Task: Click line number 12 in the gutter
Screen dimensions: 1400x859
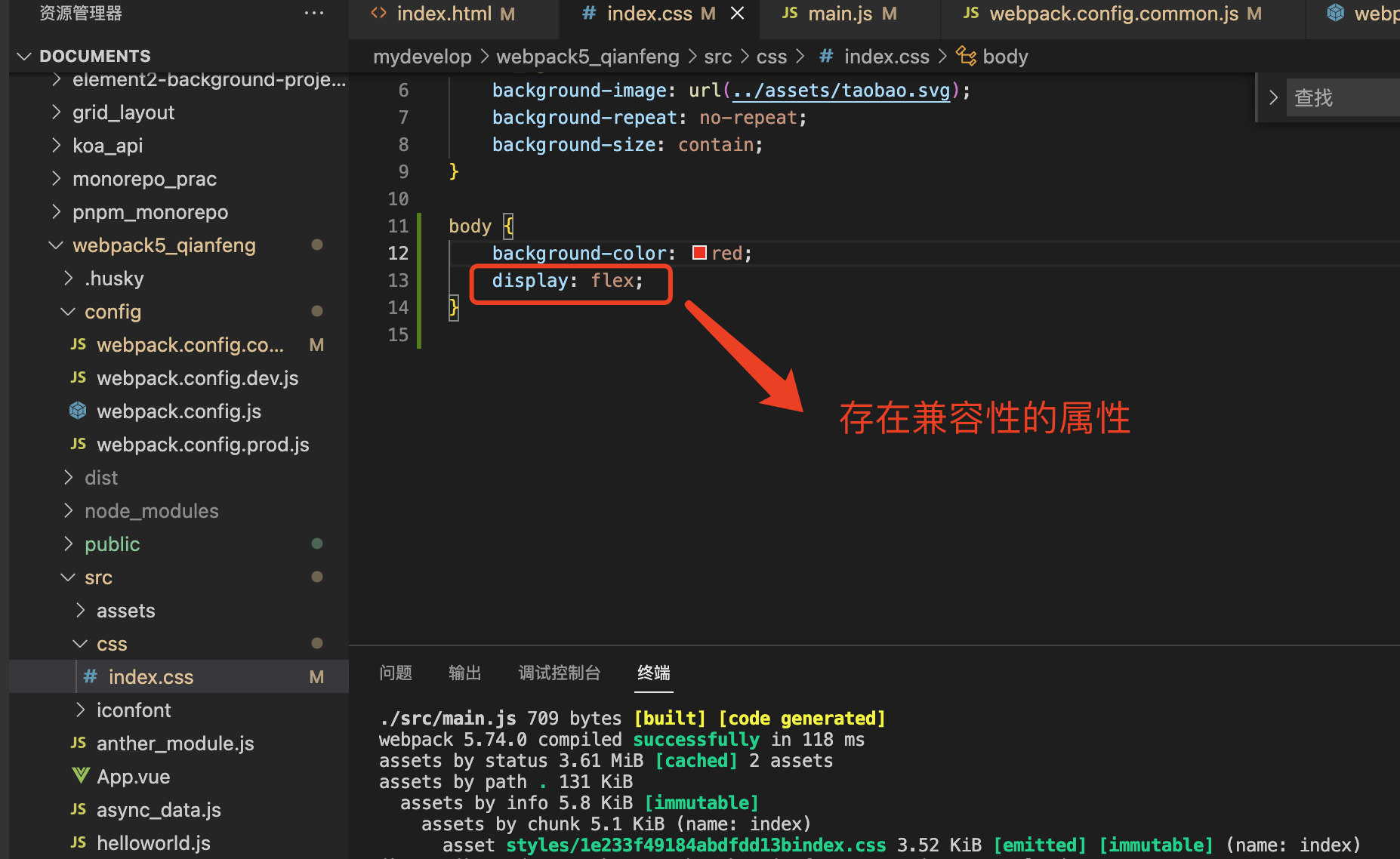Action: 398,253
